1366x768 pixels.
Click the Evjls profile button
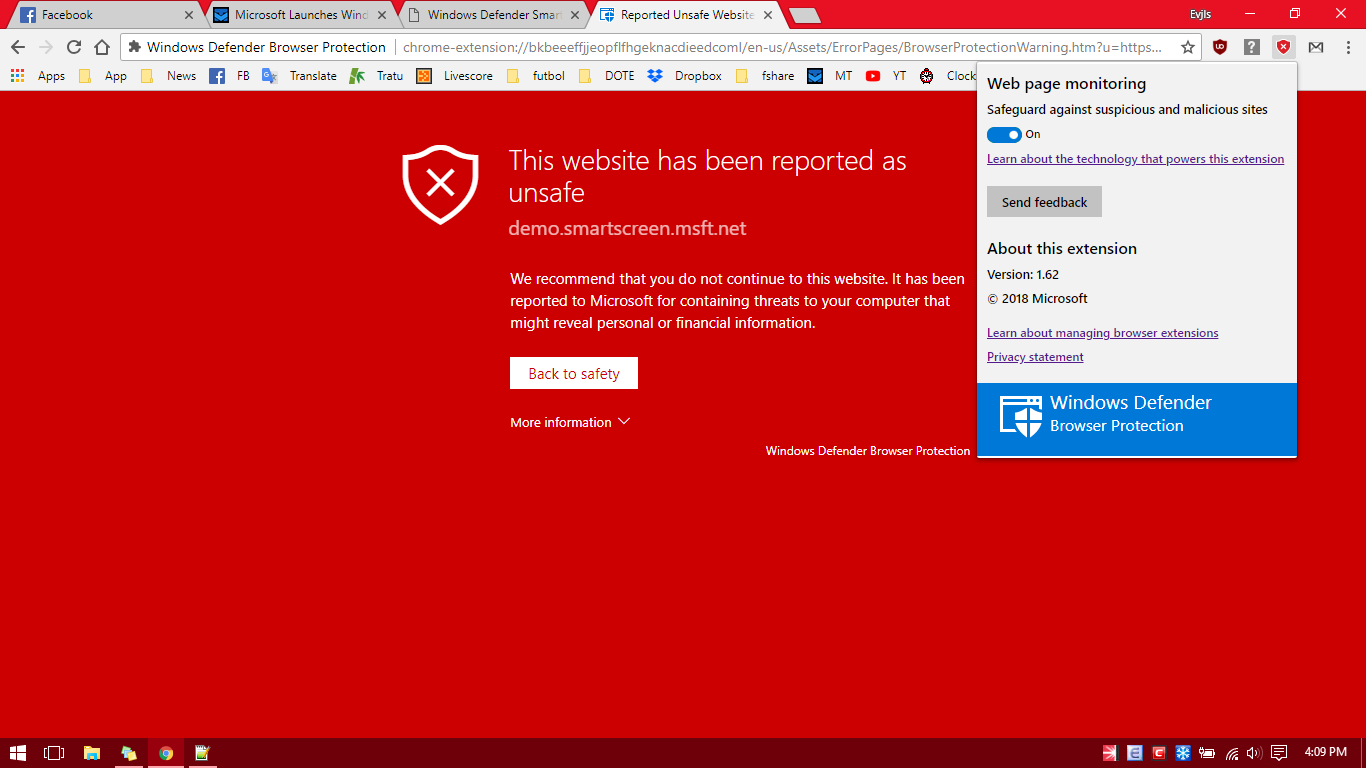tap(1200, 14)
